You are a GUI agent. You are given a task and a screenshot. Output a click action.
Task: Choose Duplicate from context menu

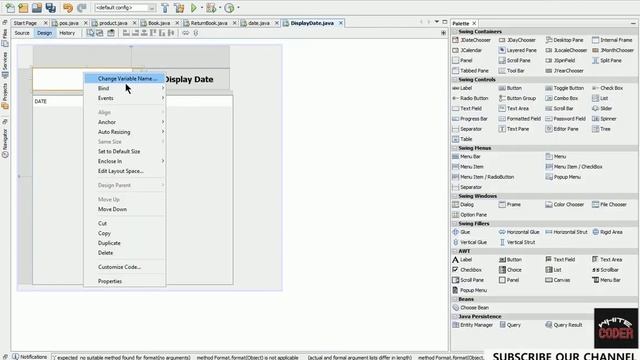coord(124,243)
